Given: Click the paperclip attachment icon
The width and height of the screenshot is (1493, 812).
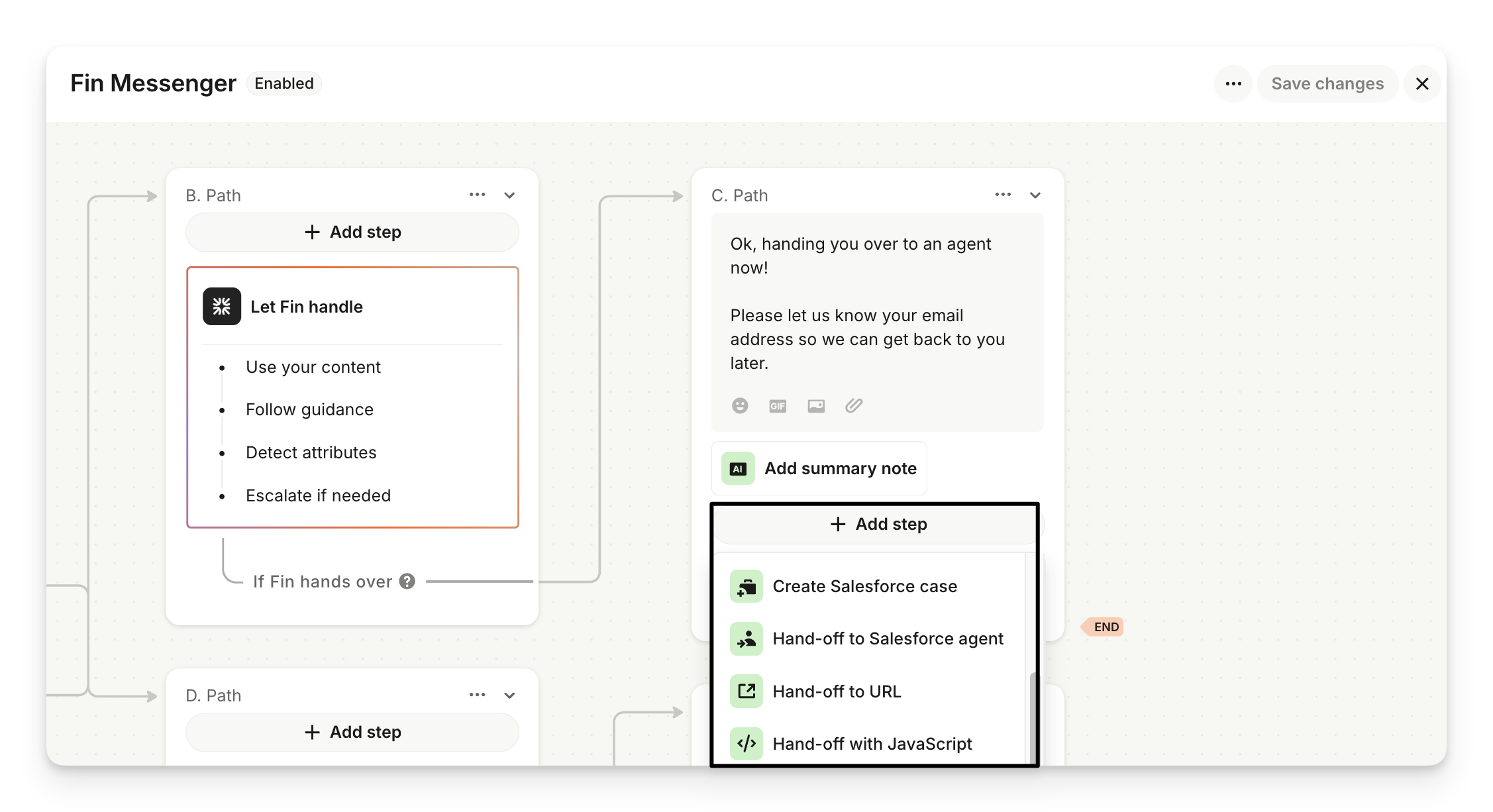Looking at the screenshot, I should tap(854, 405).
